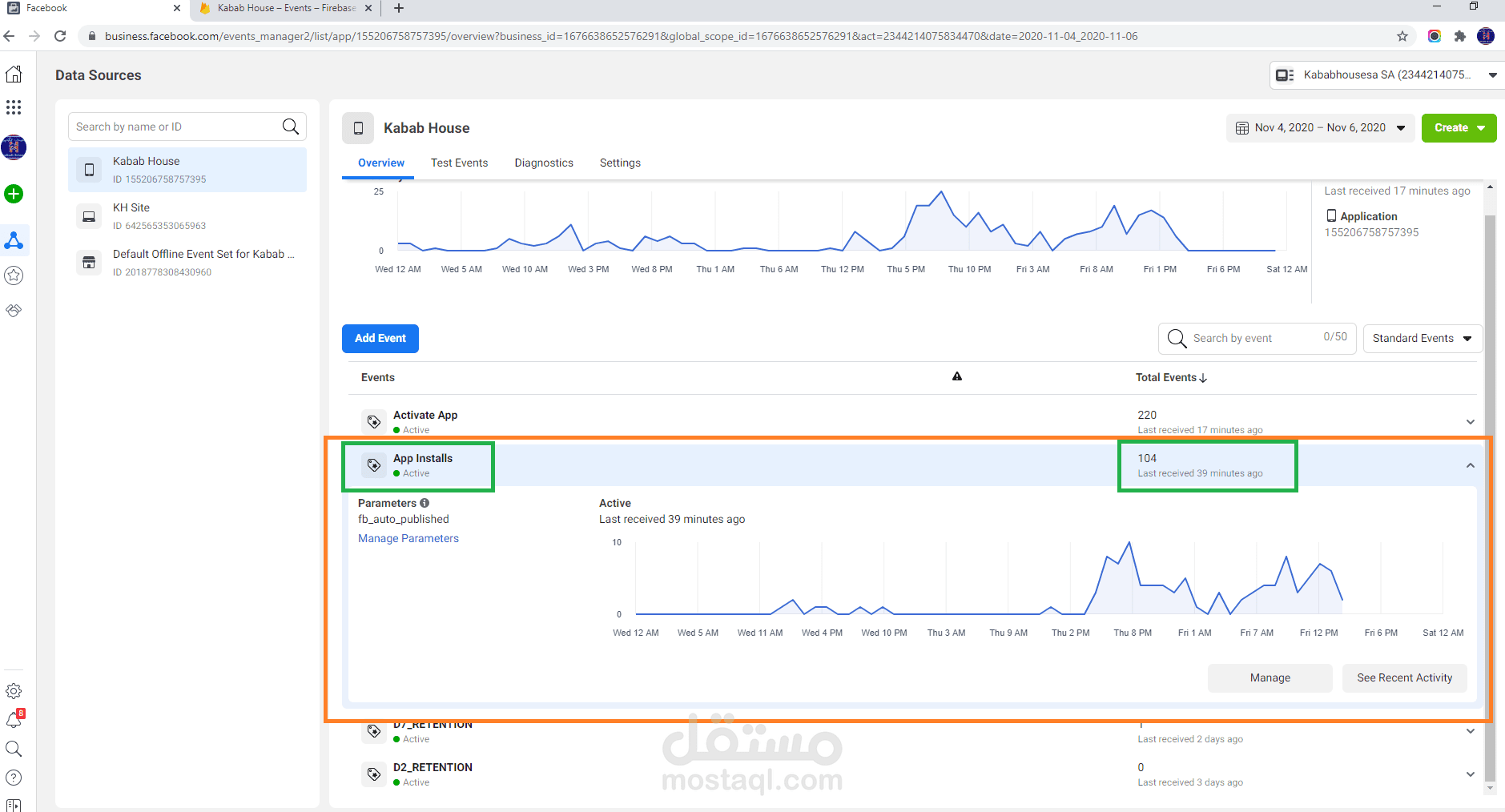
Task: Click the 104 total for App Installs
Action: click(1147, 458)
